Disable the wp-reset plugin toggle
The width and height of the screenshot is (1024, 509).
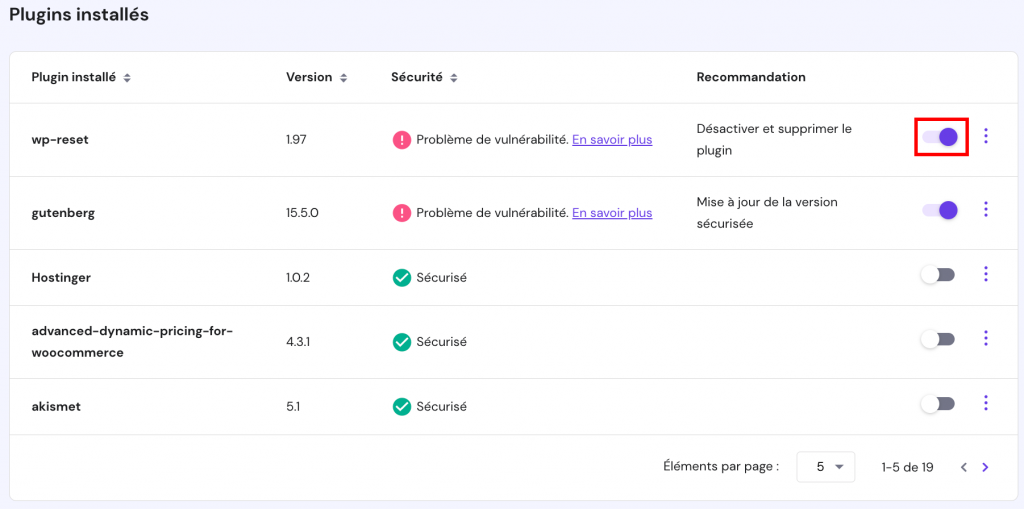tap(940, 137)
